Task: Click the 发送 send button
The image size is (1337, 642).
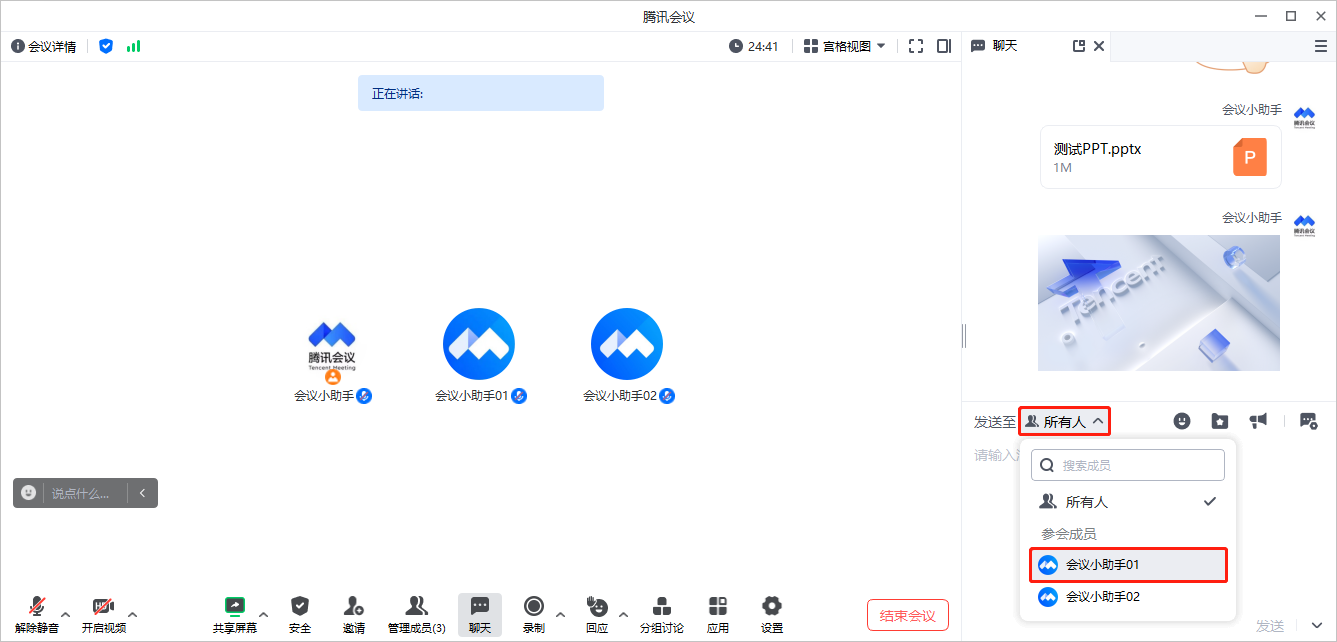Action: pyautogui.click(x=1270, y=626)
